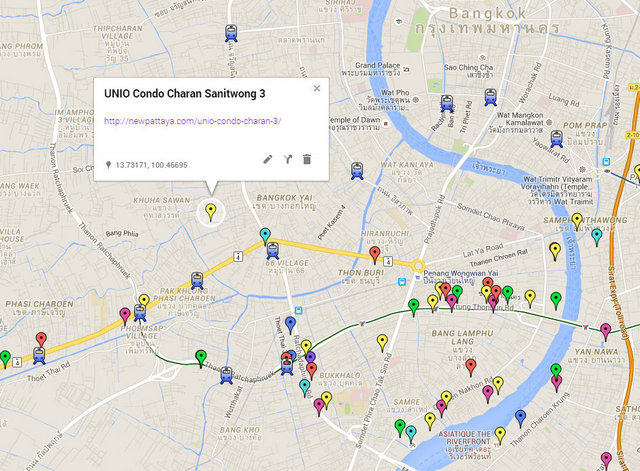The width and height of the screenshot is (640, 471).
Task: Edit the UNIO Condo marker with pencil icon
Action: pos(268,159)
